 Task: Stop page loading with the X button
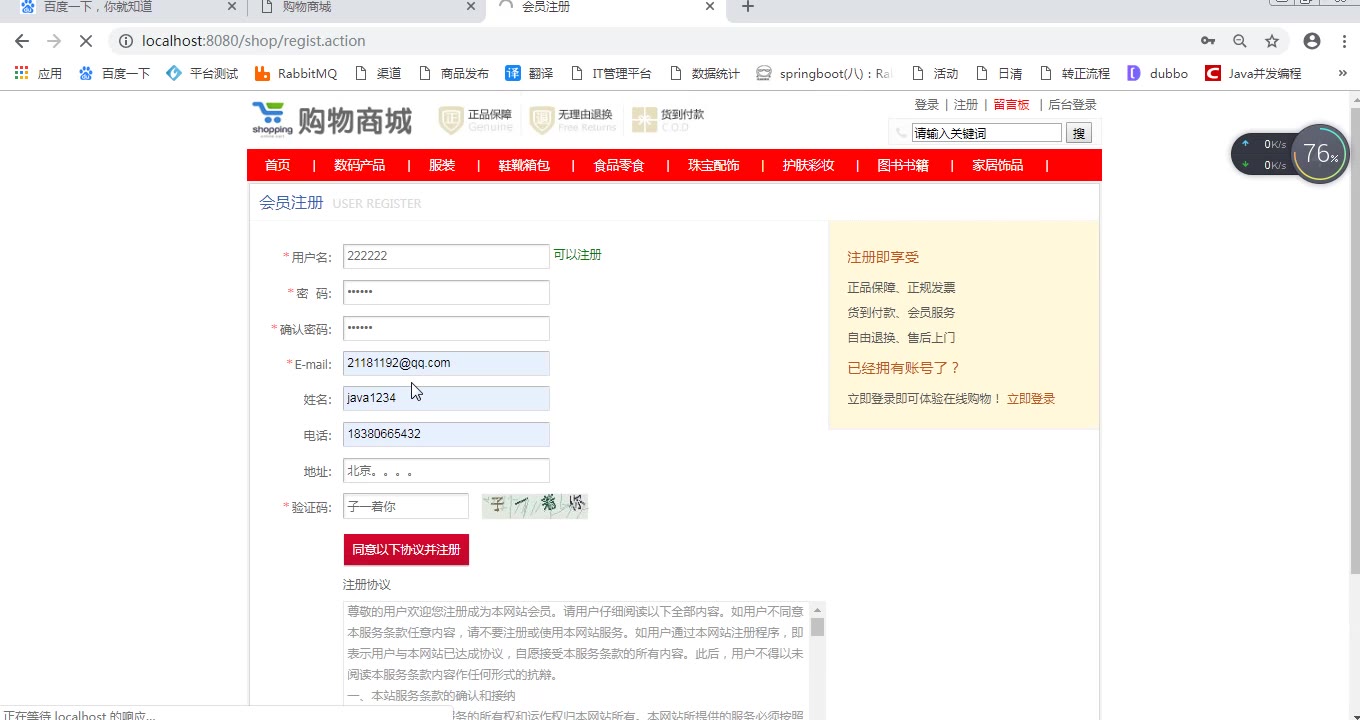click(x=86, y=41)
